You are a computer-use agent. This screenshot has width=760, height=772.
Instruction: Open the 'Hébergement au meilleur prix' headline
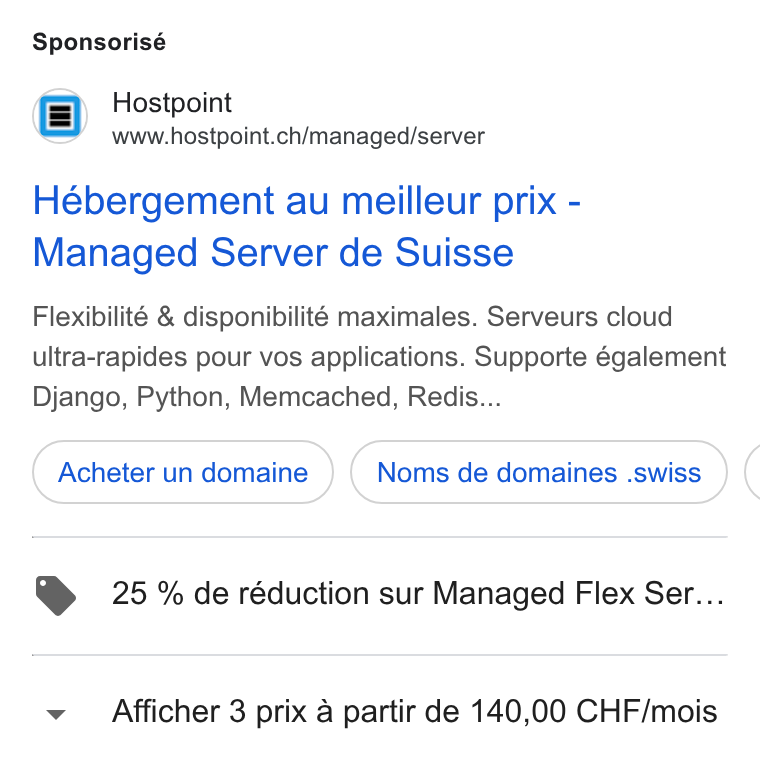pos(307,201)
